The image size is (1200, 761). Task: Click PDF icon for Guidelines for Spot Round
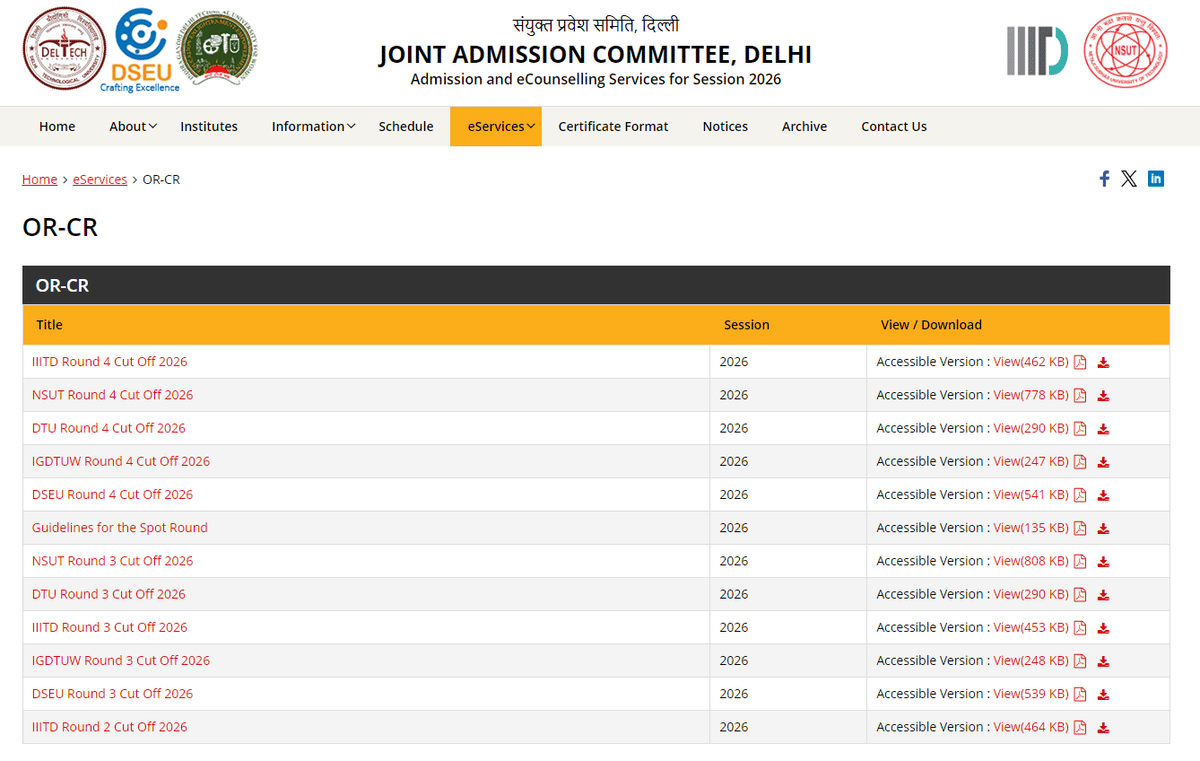click(1080, 528)
